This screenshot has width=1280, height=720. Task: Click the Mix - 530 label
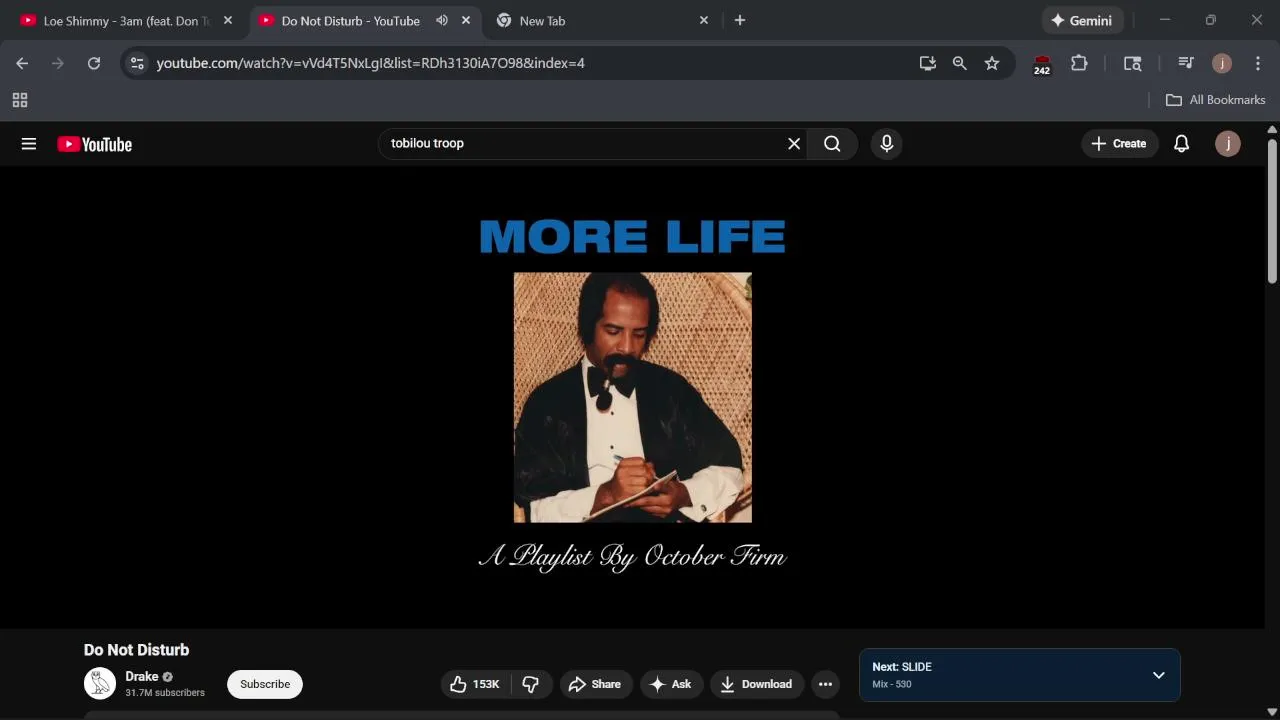pyautogui.click(x=892, y=684)
